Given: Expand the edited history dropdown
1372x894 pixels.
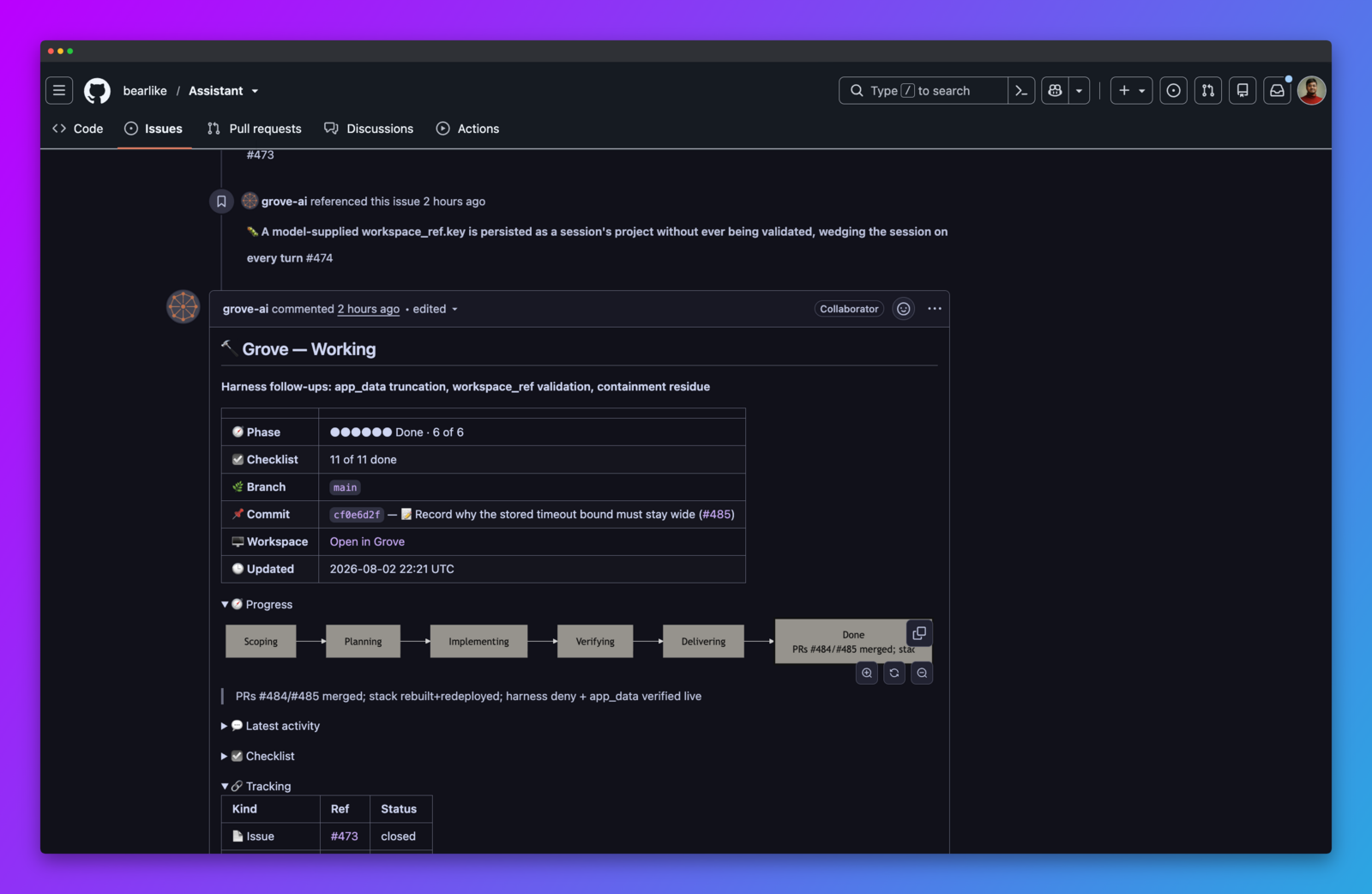Looking at the screenshot, I should tap(436, 309).
